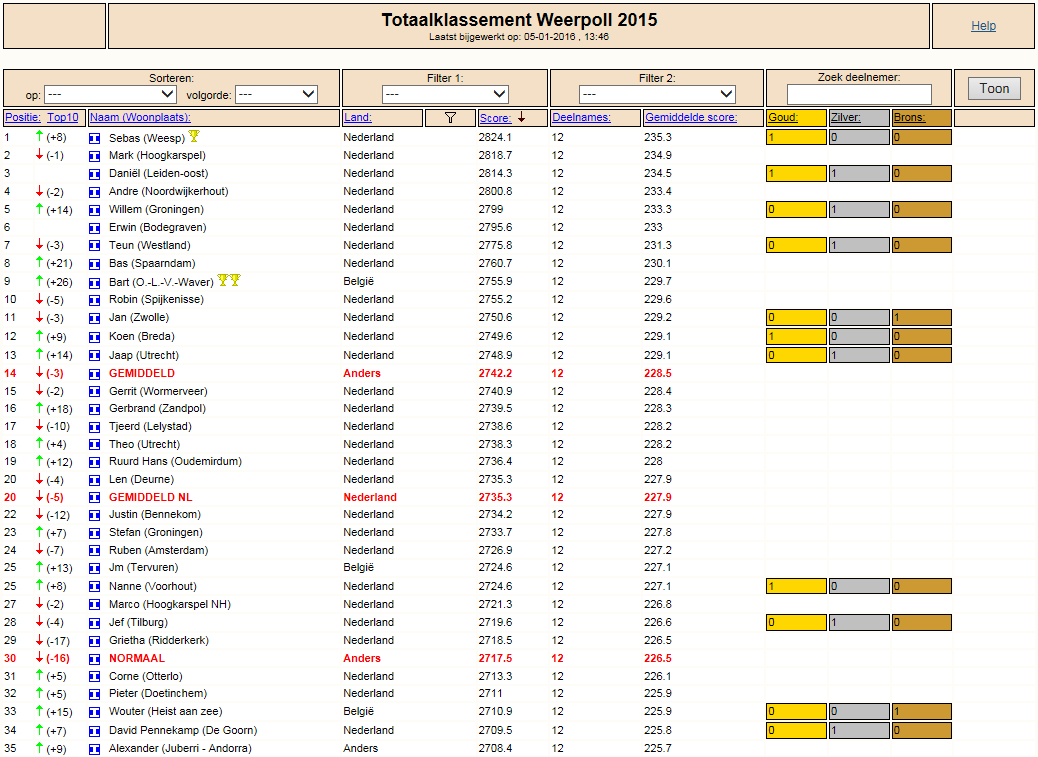Click the bronze cell for Wouter (Heist aan zee)
Screen dimensions: 1038x757
pos(921,712)
